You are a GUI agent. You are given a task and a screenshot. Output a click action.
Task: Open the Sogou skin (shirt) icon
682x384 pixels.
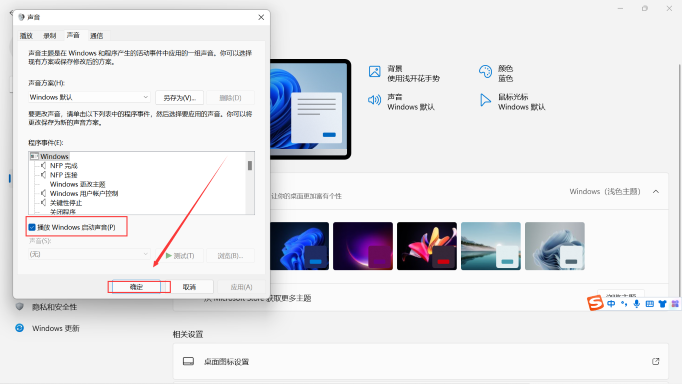click(662, 304)
